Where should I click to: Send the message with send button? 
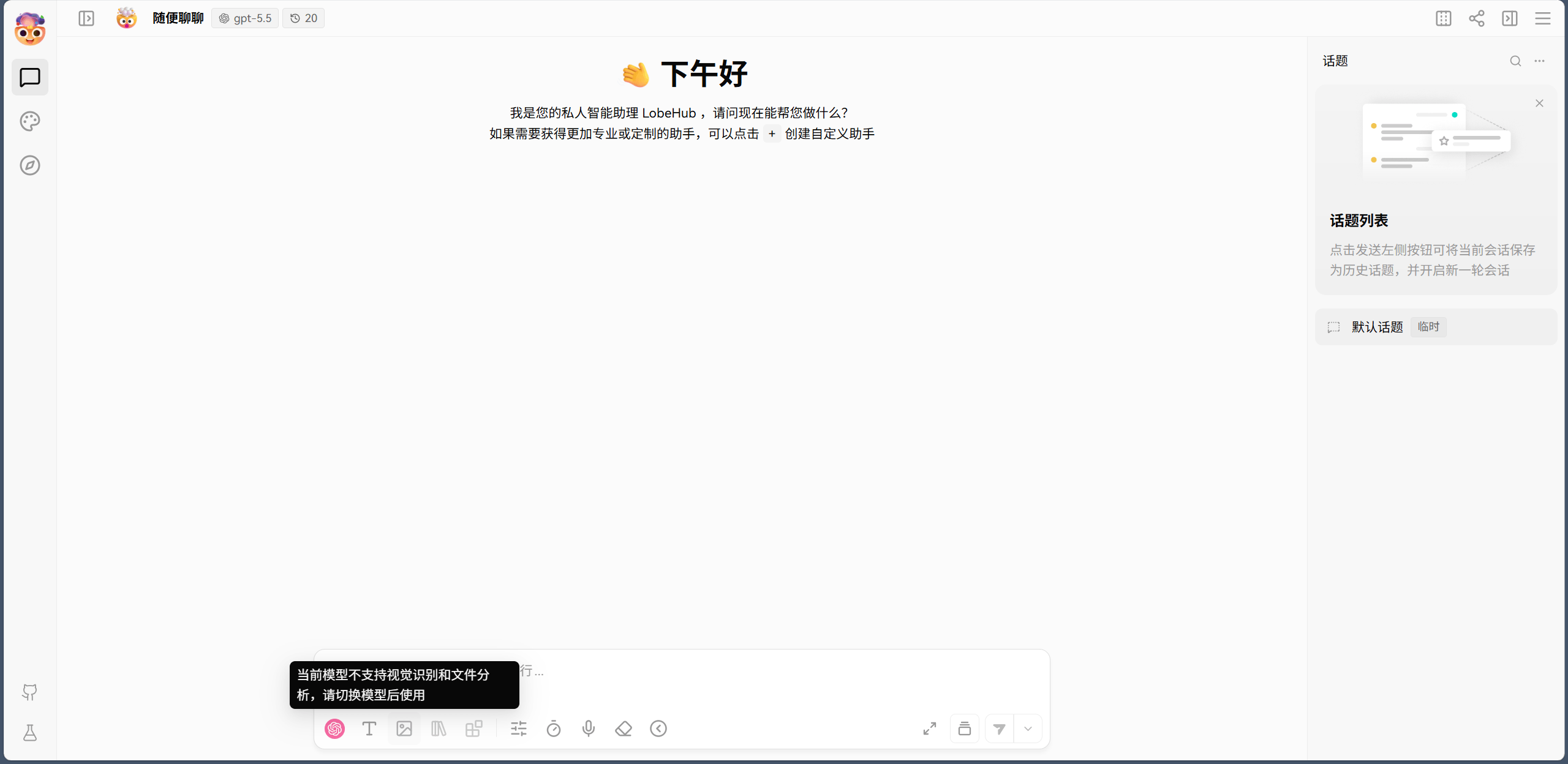1000,728
